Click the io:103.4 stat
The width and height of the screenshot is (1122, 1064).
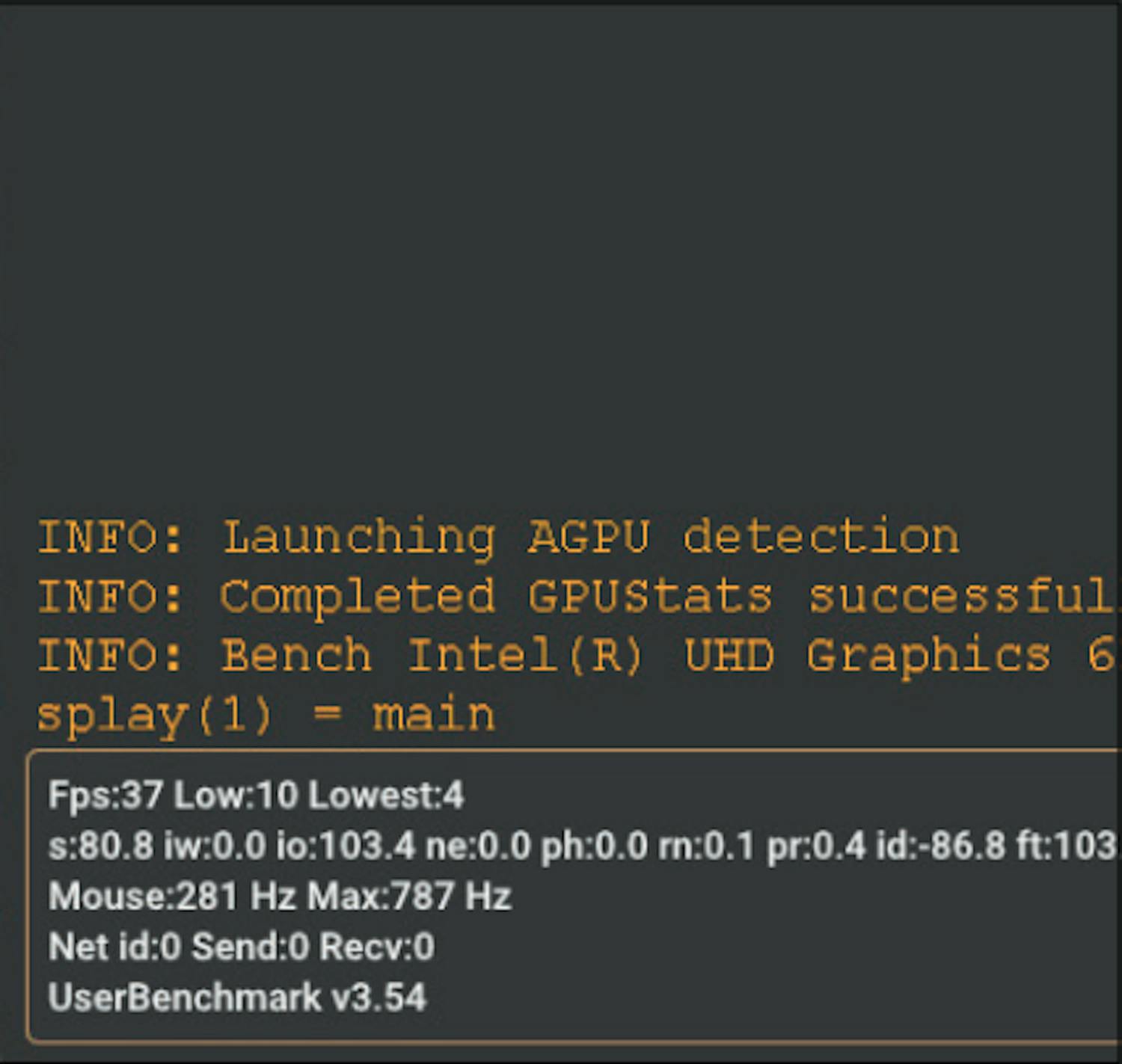(346, 846)
